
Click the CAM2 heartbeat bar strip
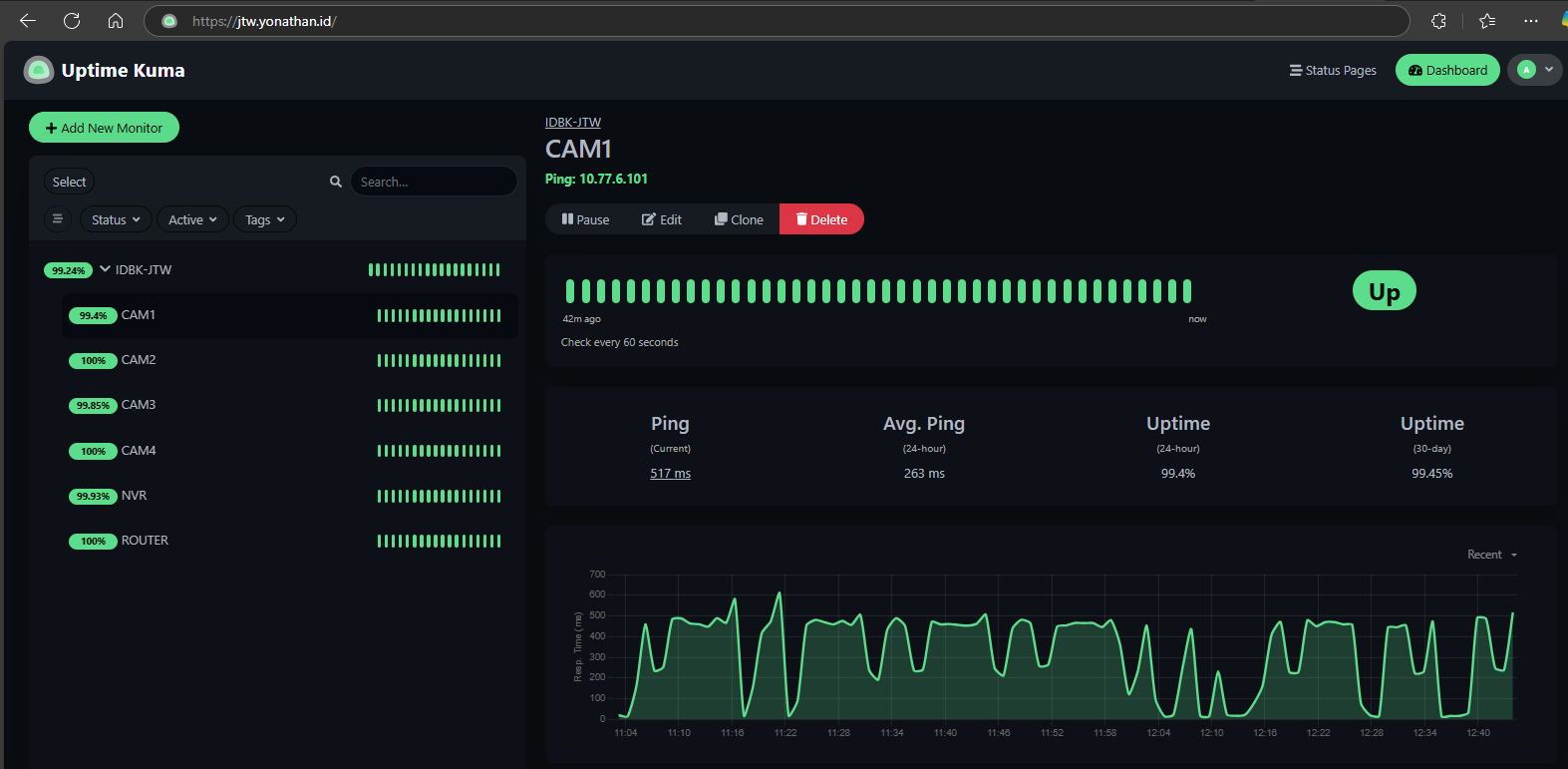point(439,360)
